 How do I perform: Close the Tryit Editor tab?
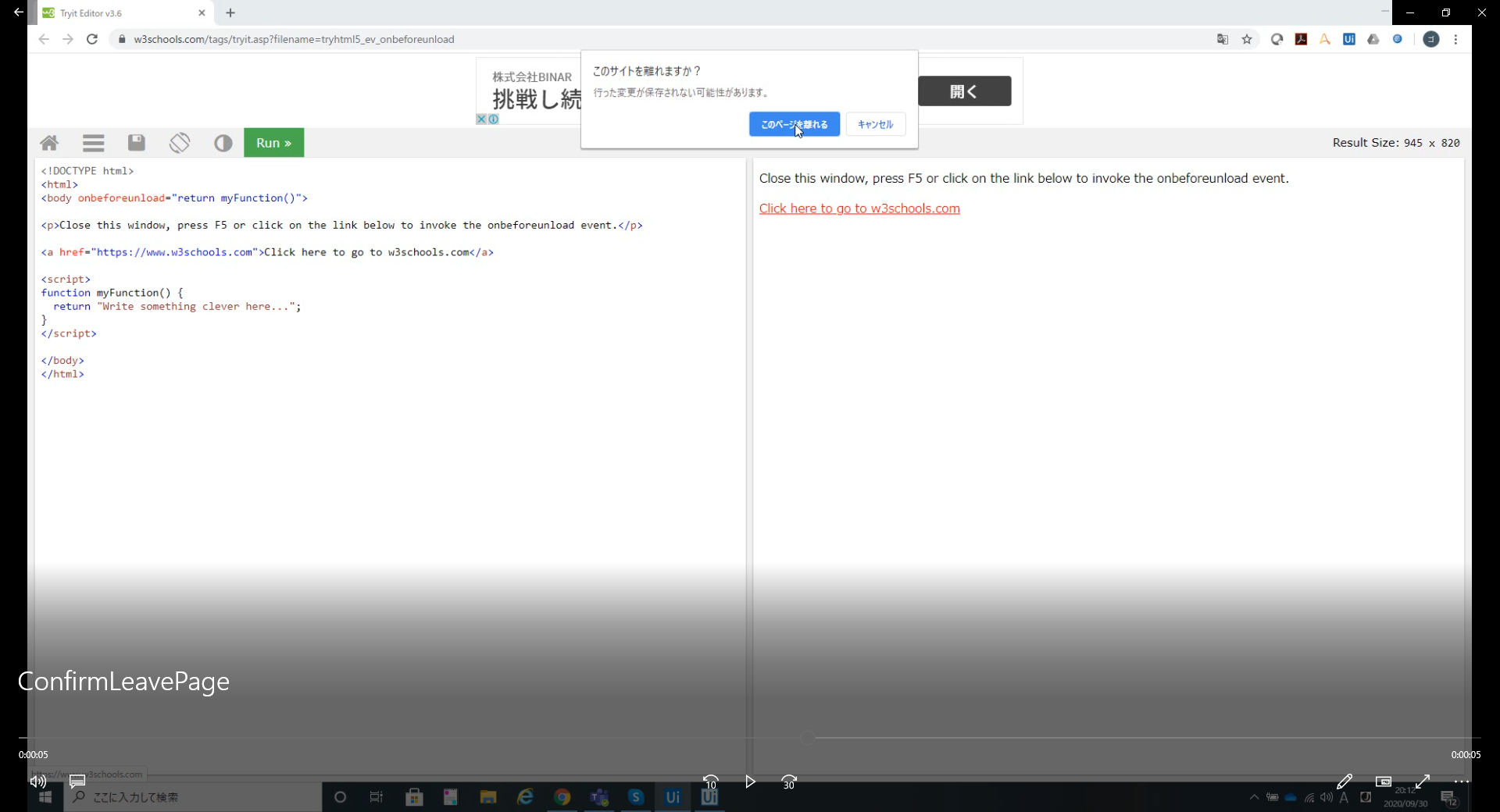click(202, 13)
